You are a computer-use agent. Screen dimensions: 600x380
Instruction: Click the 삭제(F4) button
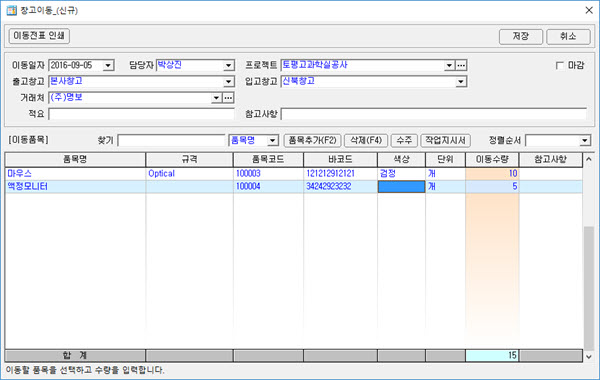[x=366, y=140]
